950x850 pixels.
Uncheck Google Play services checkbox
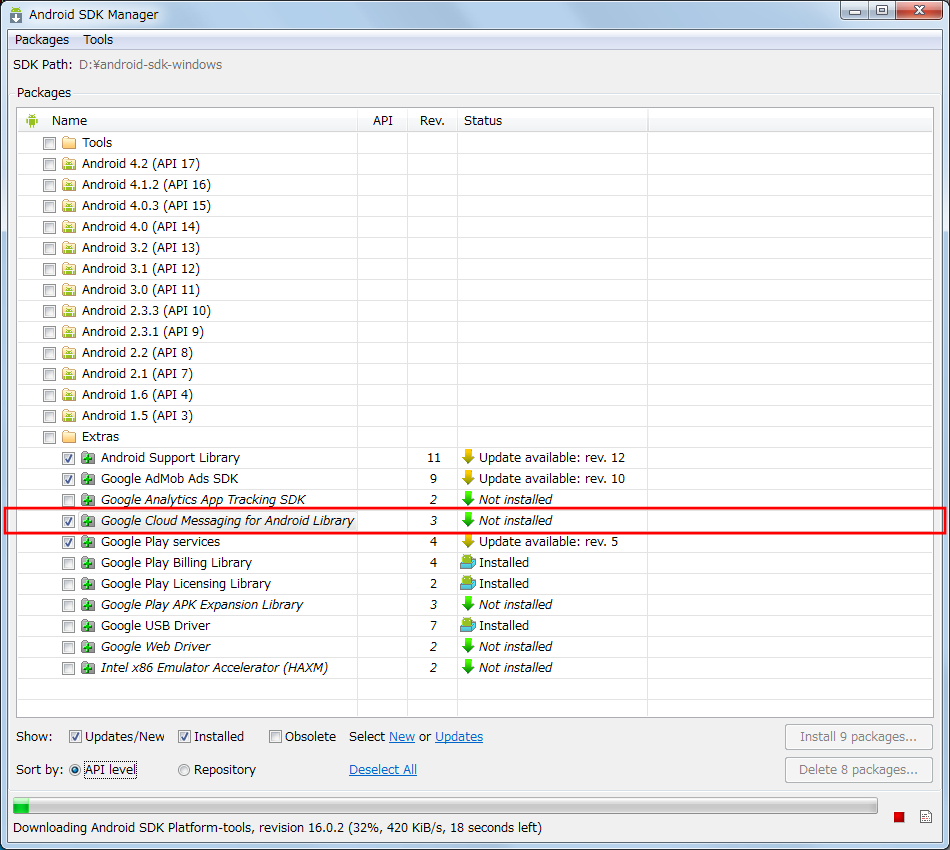68,542
